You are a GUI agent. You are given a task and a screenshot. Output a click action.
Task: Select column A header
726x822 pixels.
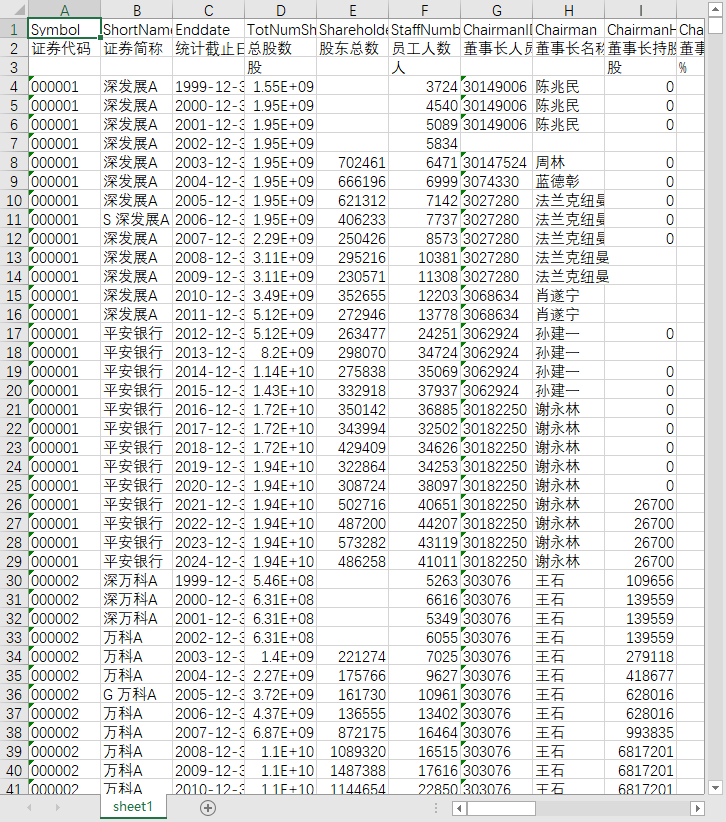(x=64, y=10)
